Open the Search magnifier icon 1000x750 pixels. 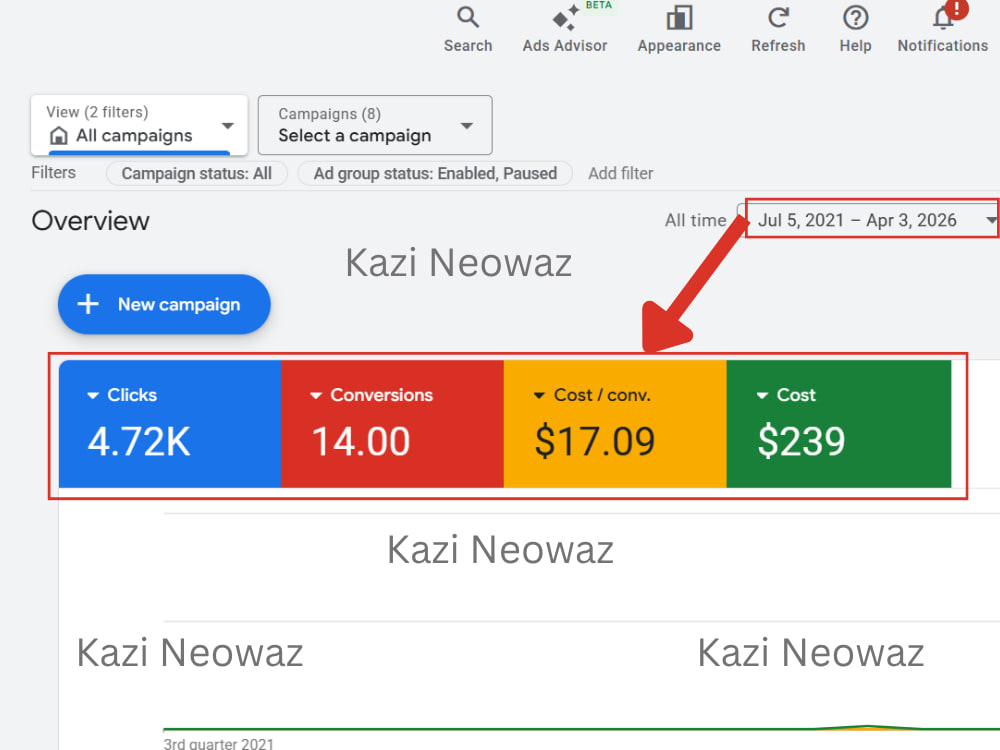[468, 17]
